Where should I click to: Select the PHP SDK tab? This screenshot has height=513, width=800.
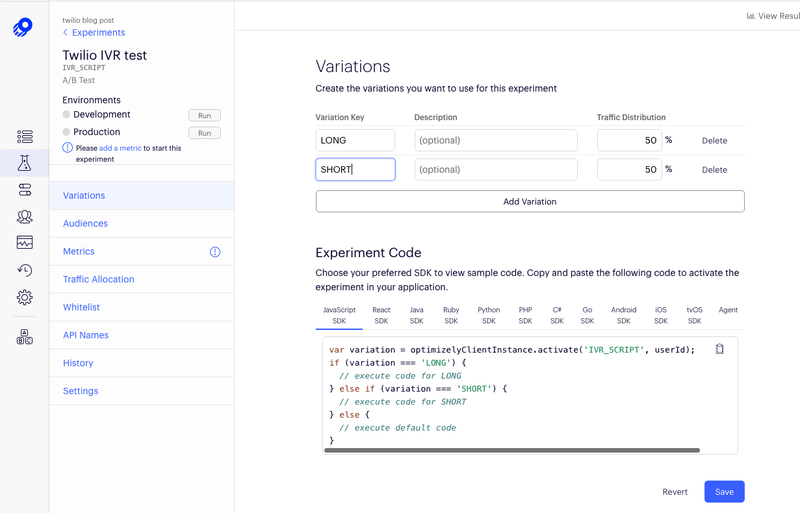click(526, 315)
